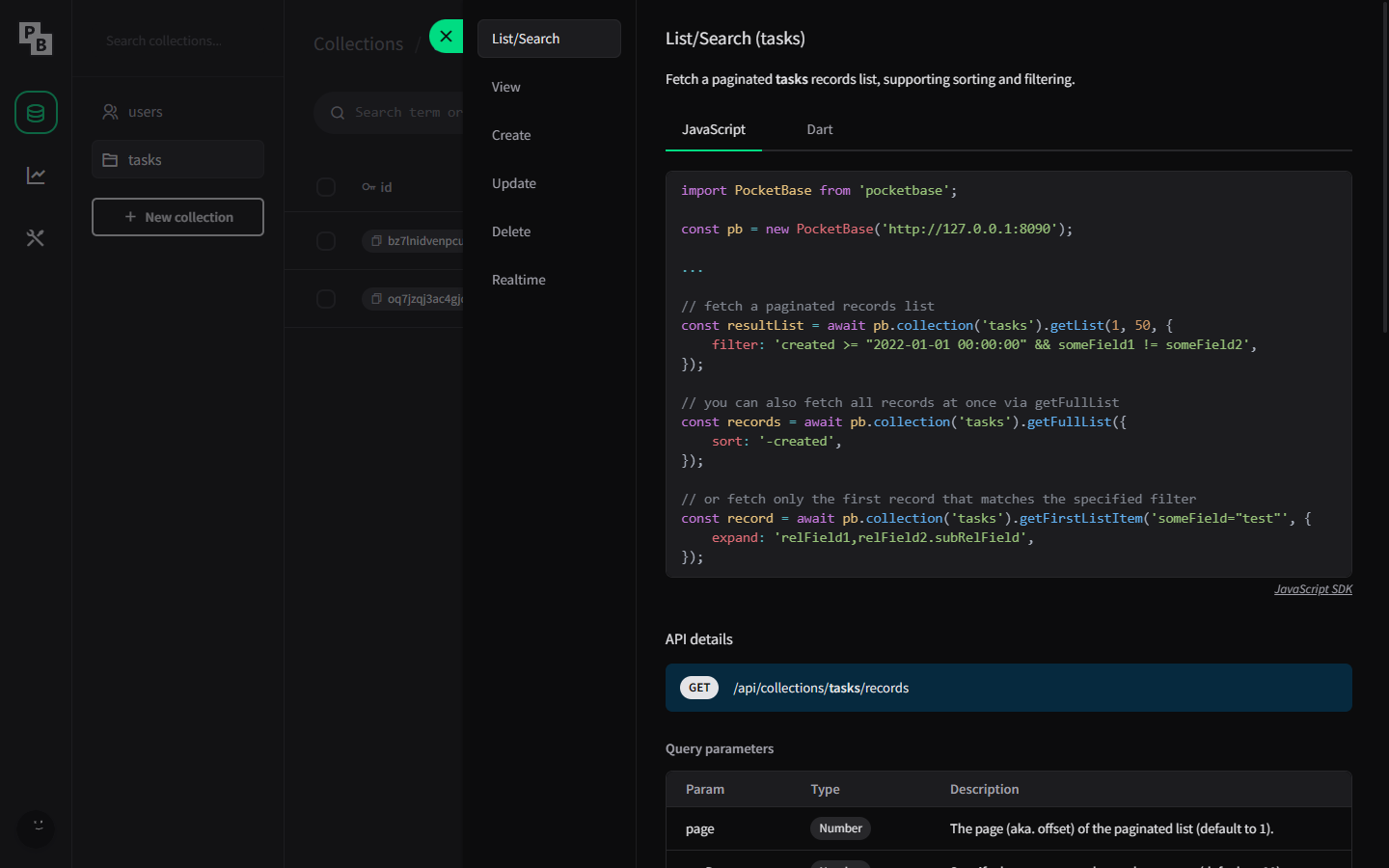Viewport: 1389px width, 868px height.
Task: Click the magnifier icon in the records search bar
Action: 337,112
